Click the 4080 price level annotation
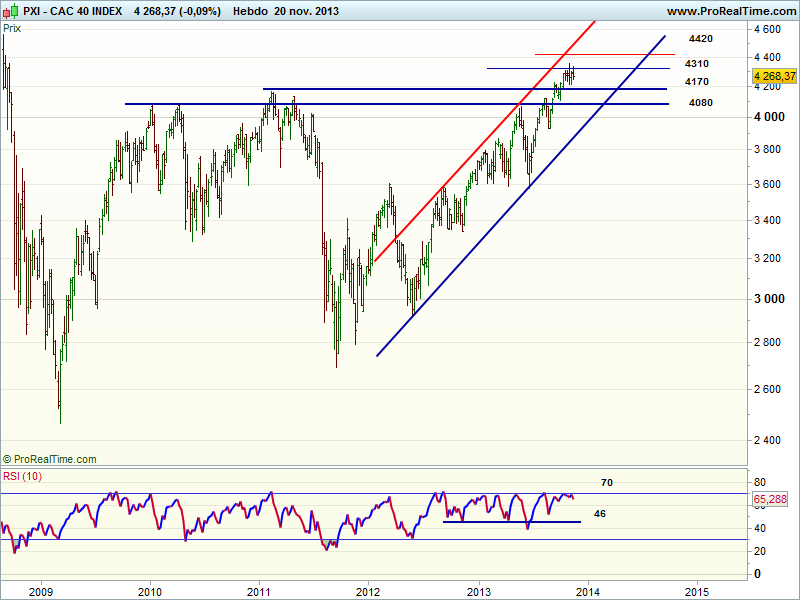 pos(700,103)
